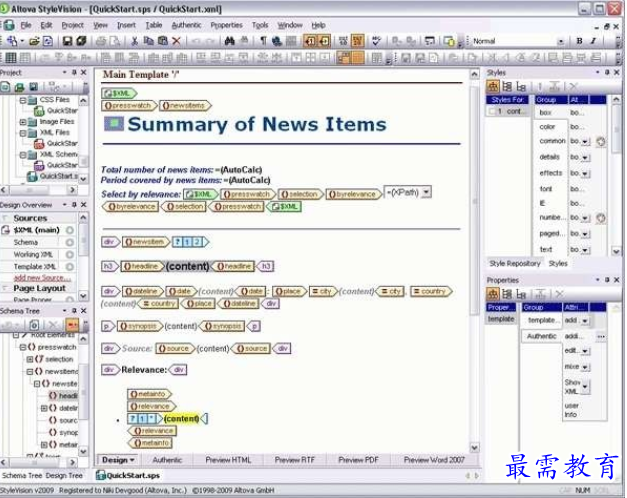The width and height of the screenshot is (627, 498).
Task: Click the ellipsis button in Authentic properties row
Action: [x=601, y=336]
